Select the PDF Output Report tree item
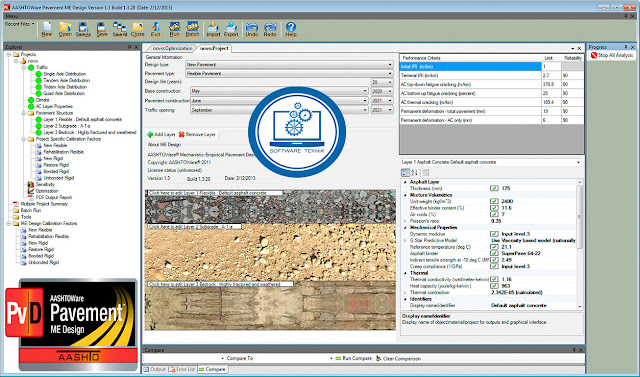 coord(54,197)
